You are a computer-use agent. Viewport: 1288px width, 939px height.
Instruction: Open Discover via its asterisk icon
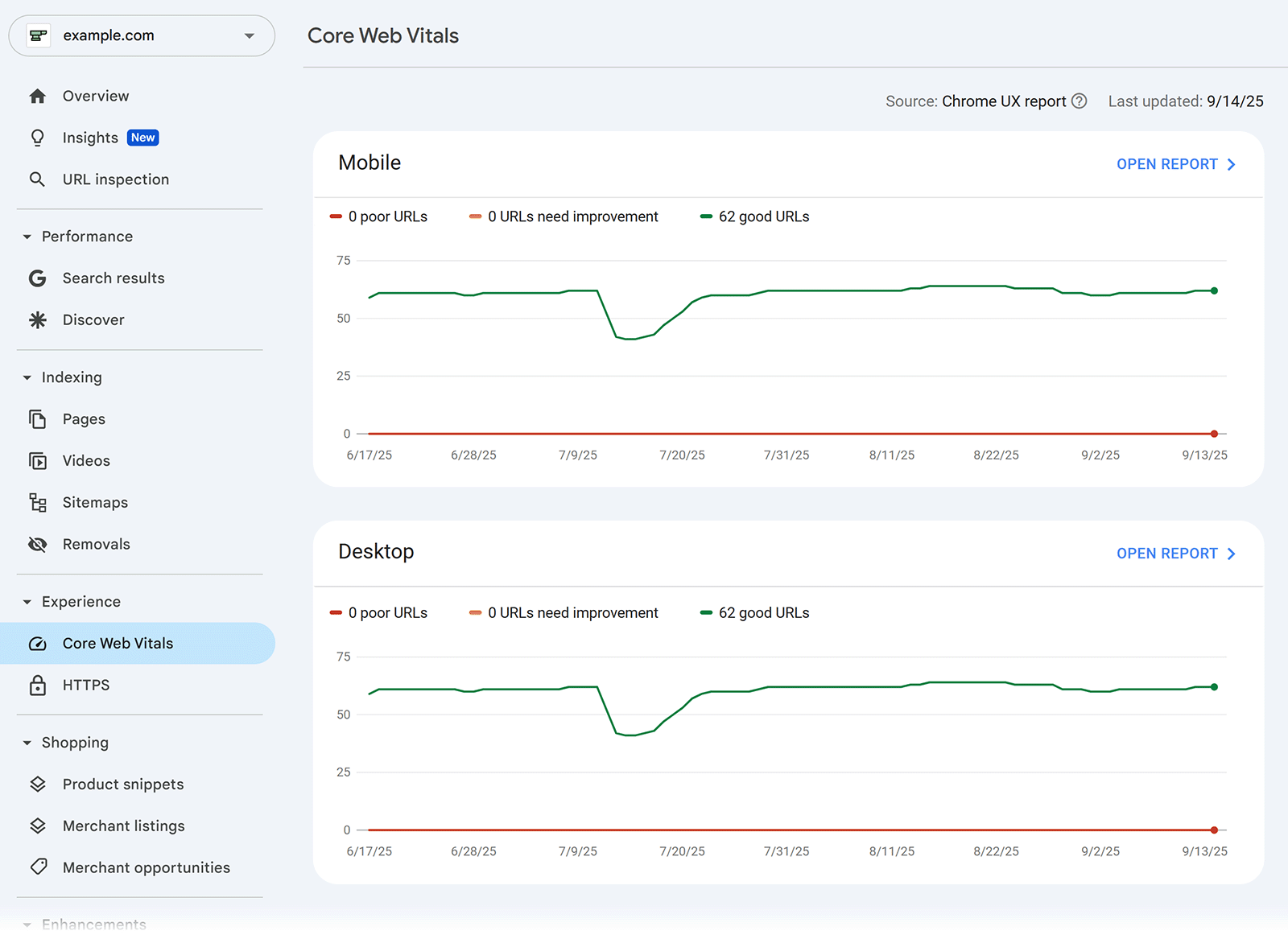tap(37, 319)
